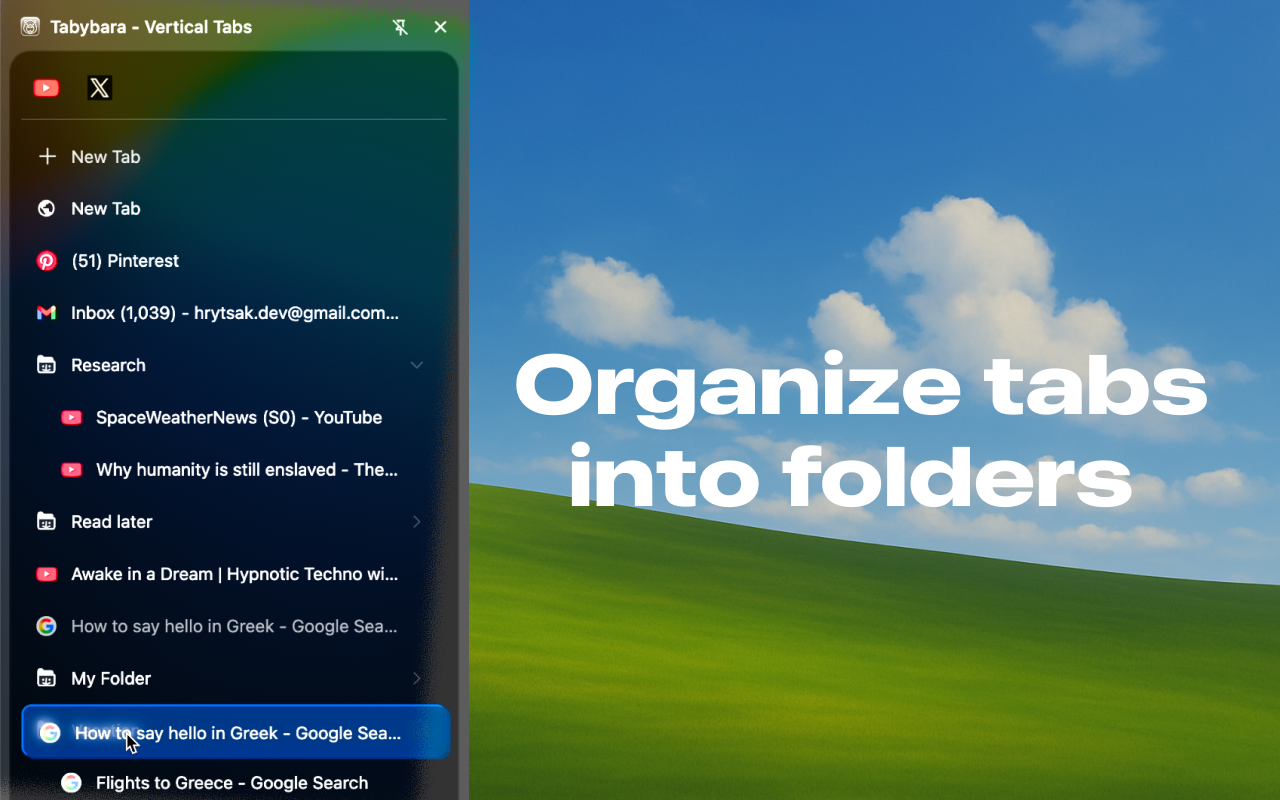
Task: Close the Tabybara side panel
Action: pos(440,27)
